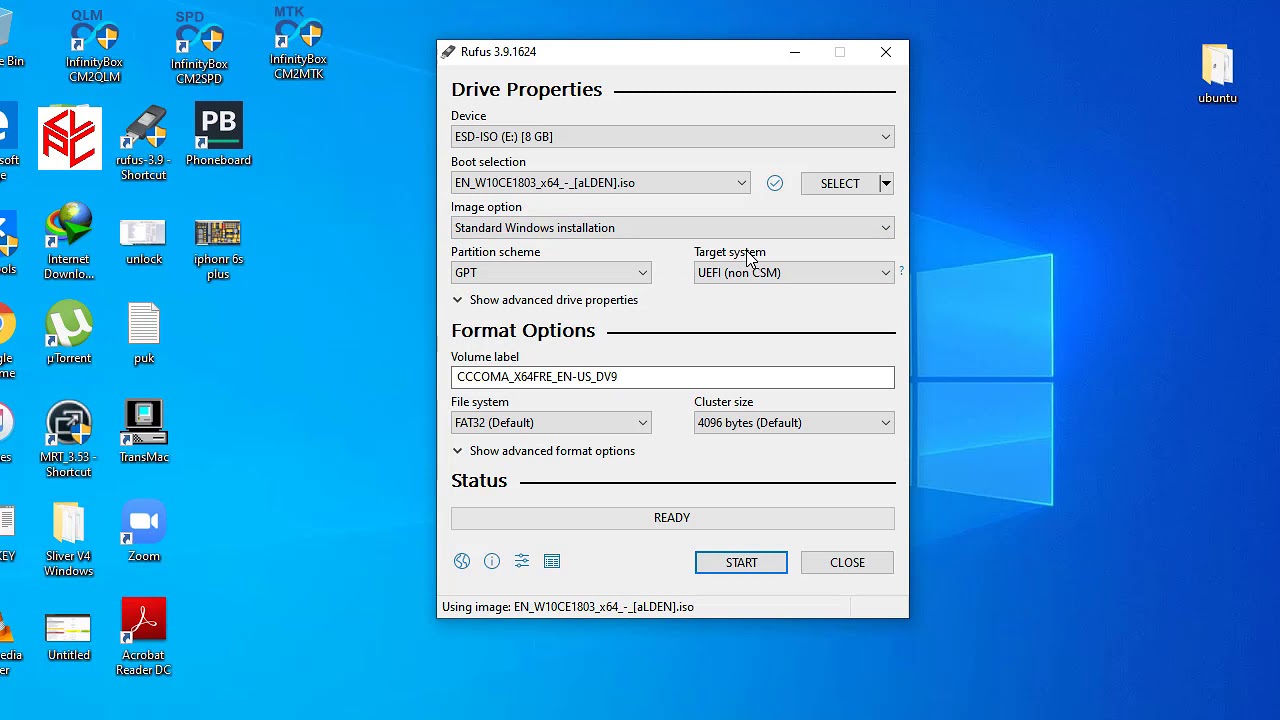Viewport: 1280px width, 720px height.
Task: Select the Untitled file desktop icon
Action: (68, 637)
